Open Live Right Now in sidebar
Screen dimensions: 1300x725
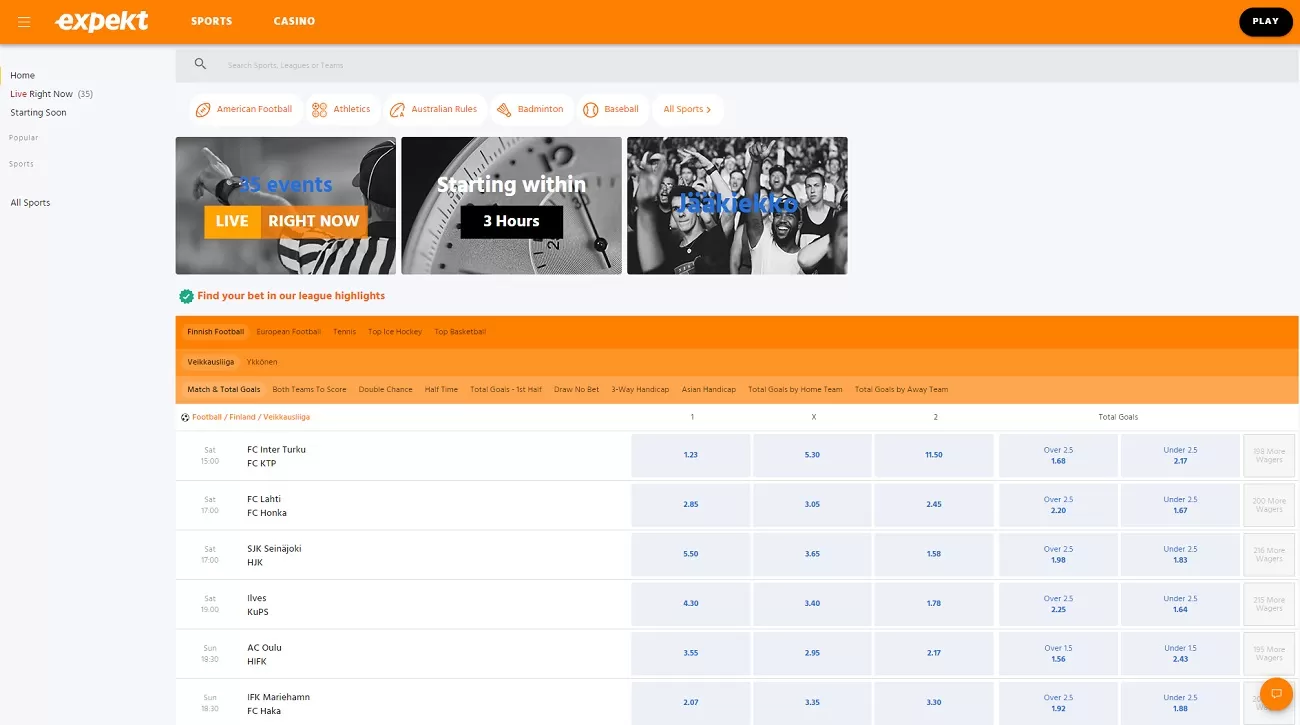tap(51, 94)
